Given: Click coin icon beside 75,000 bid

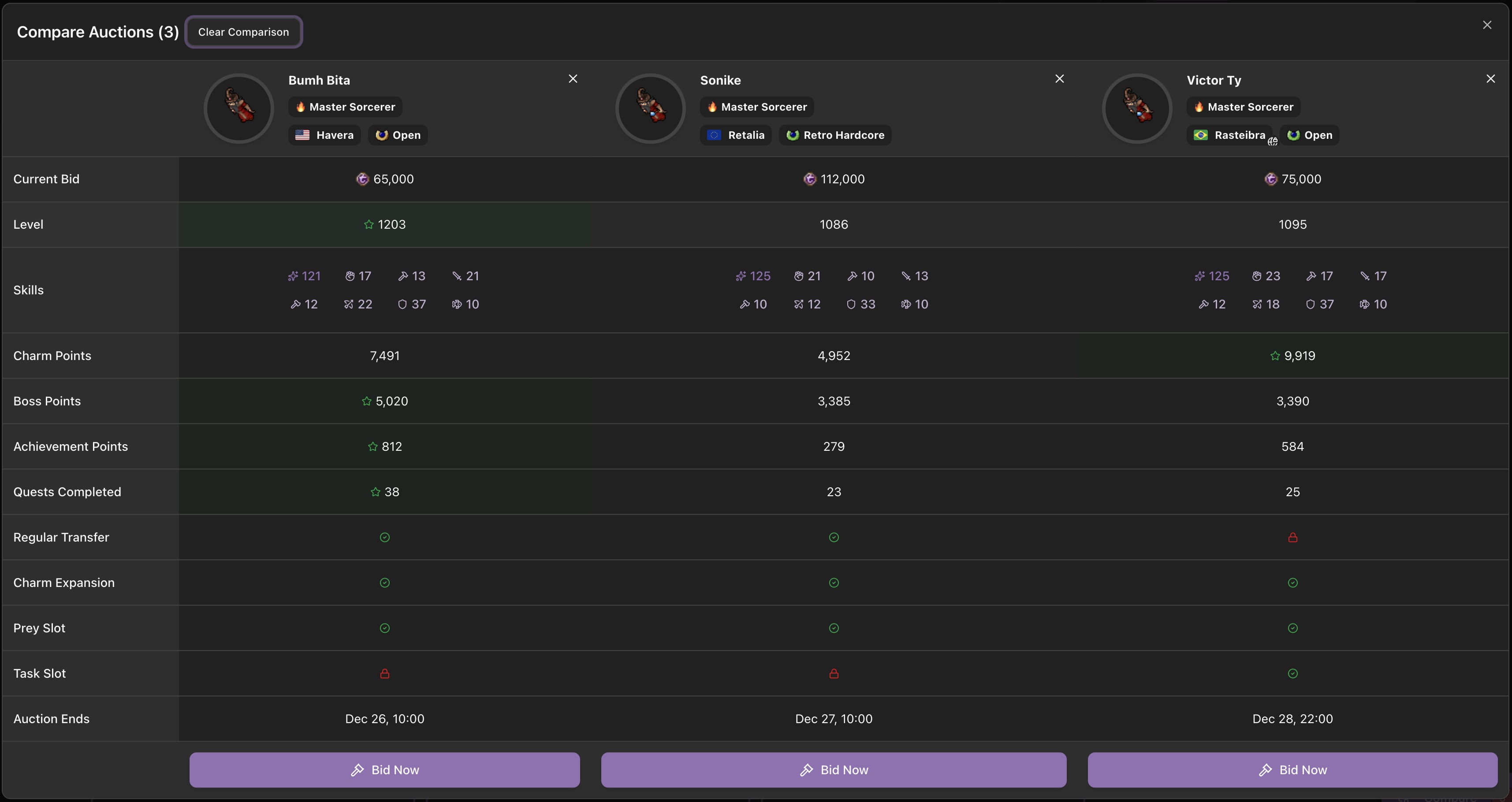Looking at the screenshot, I should [1271, 179].
